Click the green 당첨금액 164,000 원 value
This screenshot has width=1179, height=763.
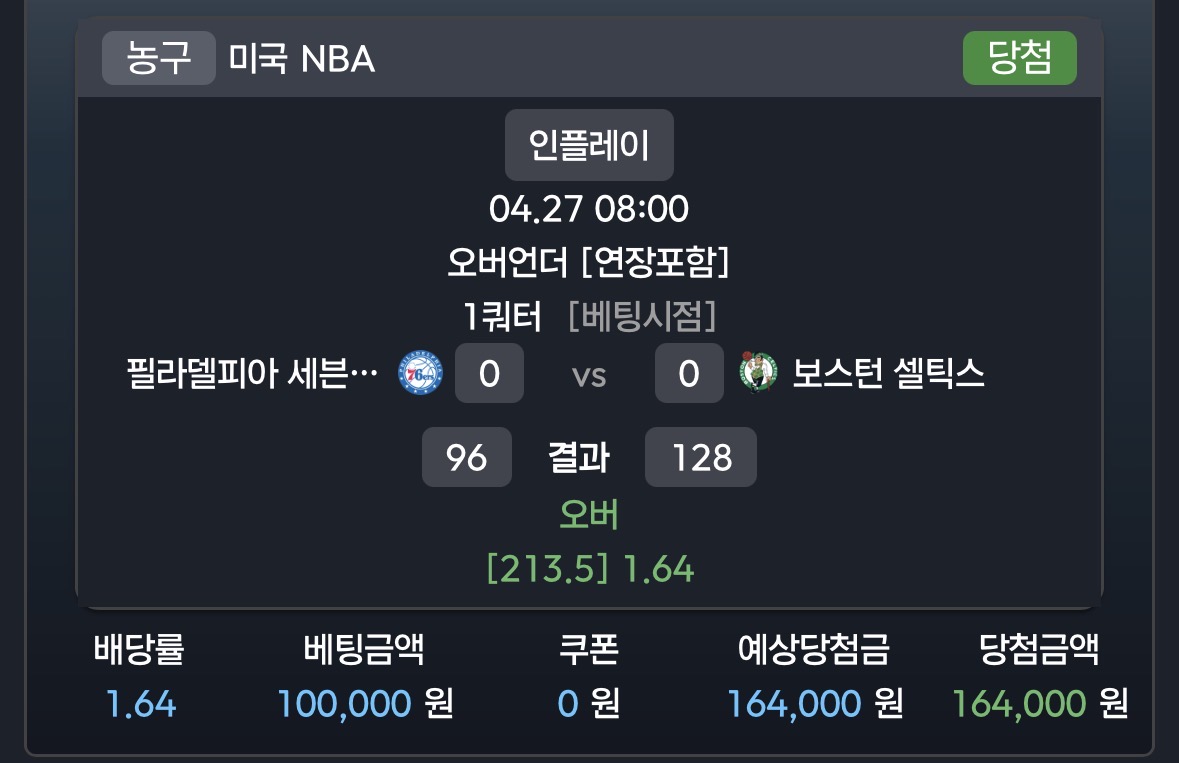(x=1039, y=704)
